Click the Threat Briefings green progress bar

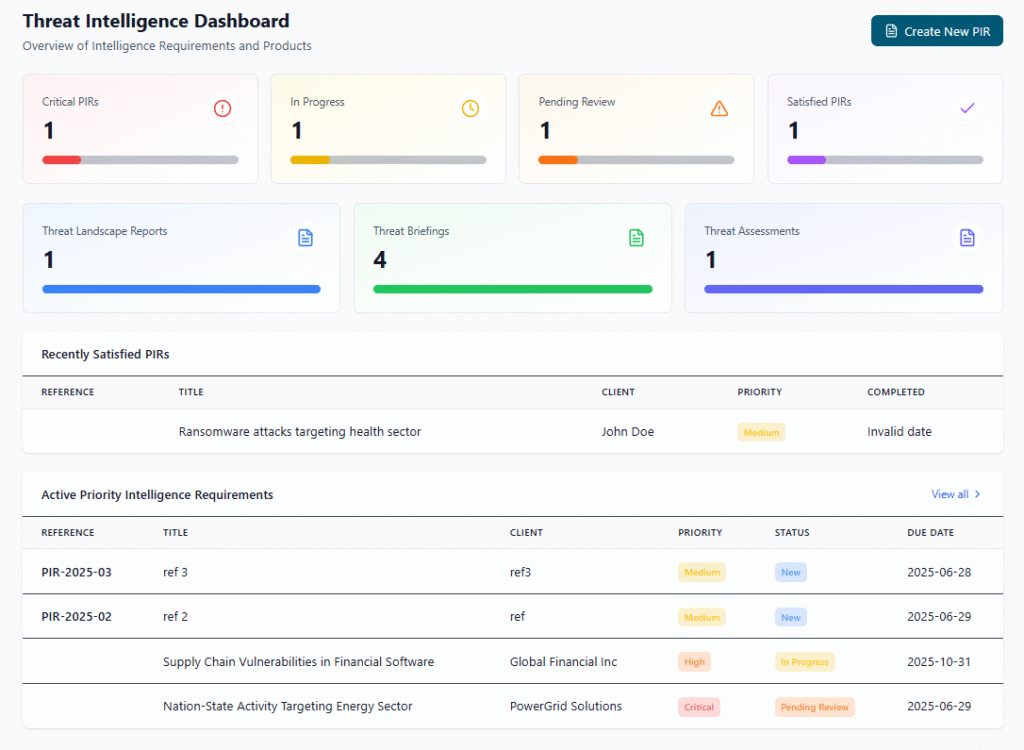pos(513,289)
